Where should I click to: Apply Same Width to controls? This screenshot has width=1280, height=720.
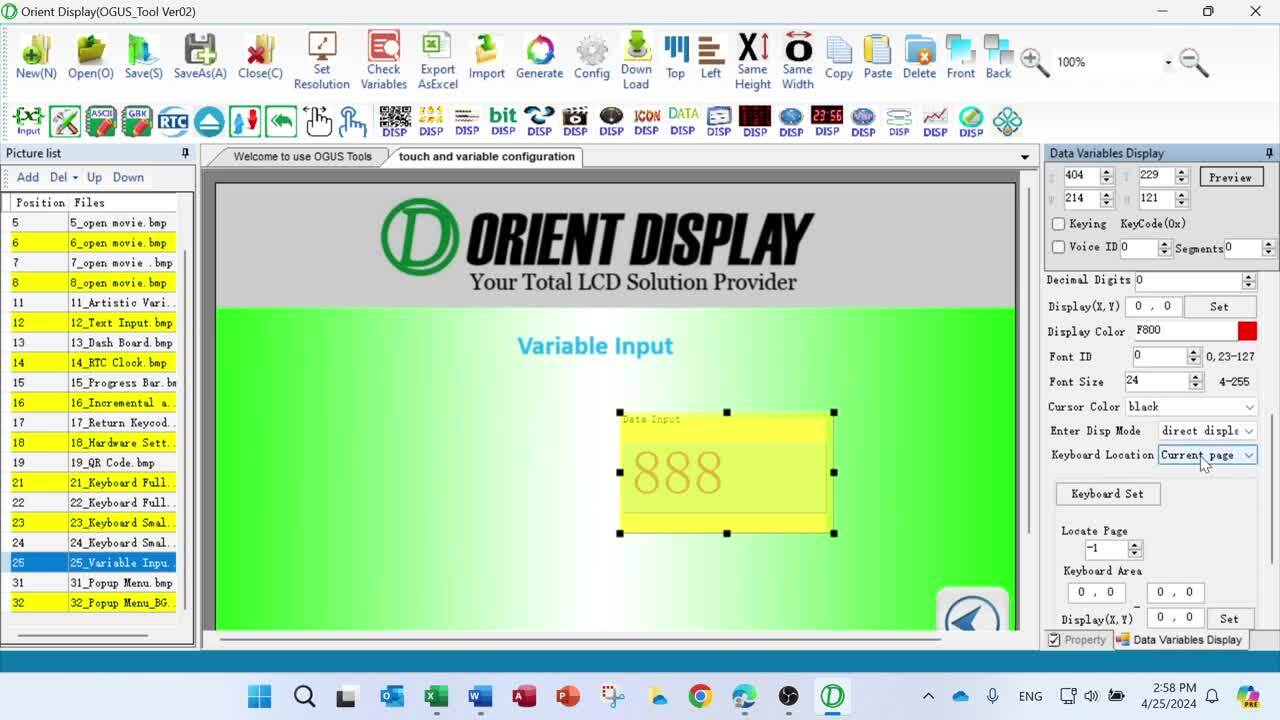click(798, 60)
